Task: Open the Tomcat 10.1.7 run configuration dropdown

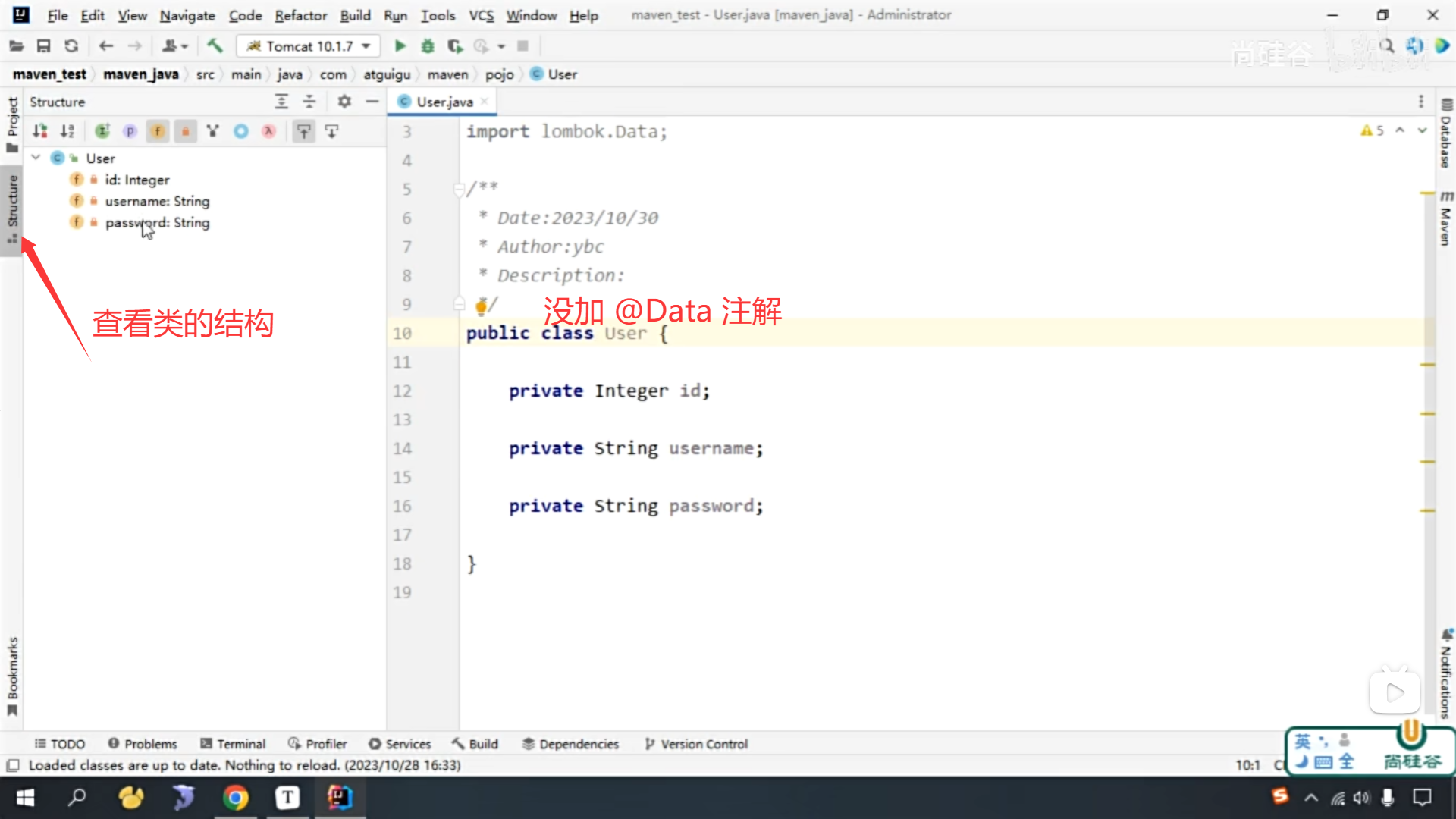Action: click(x=309, y=46)
